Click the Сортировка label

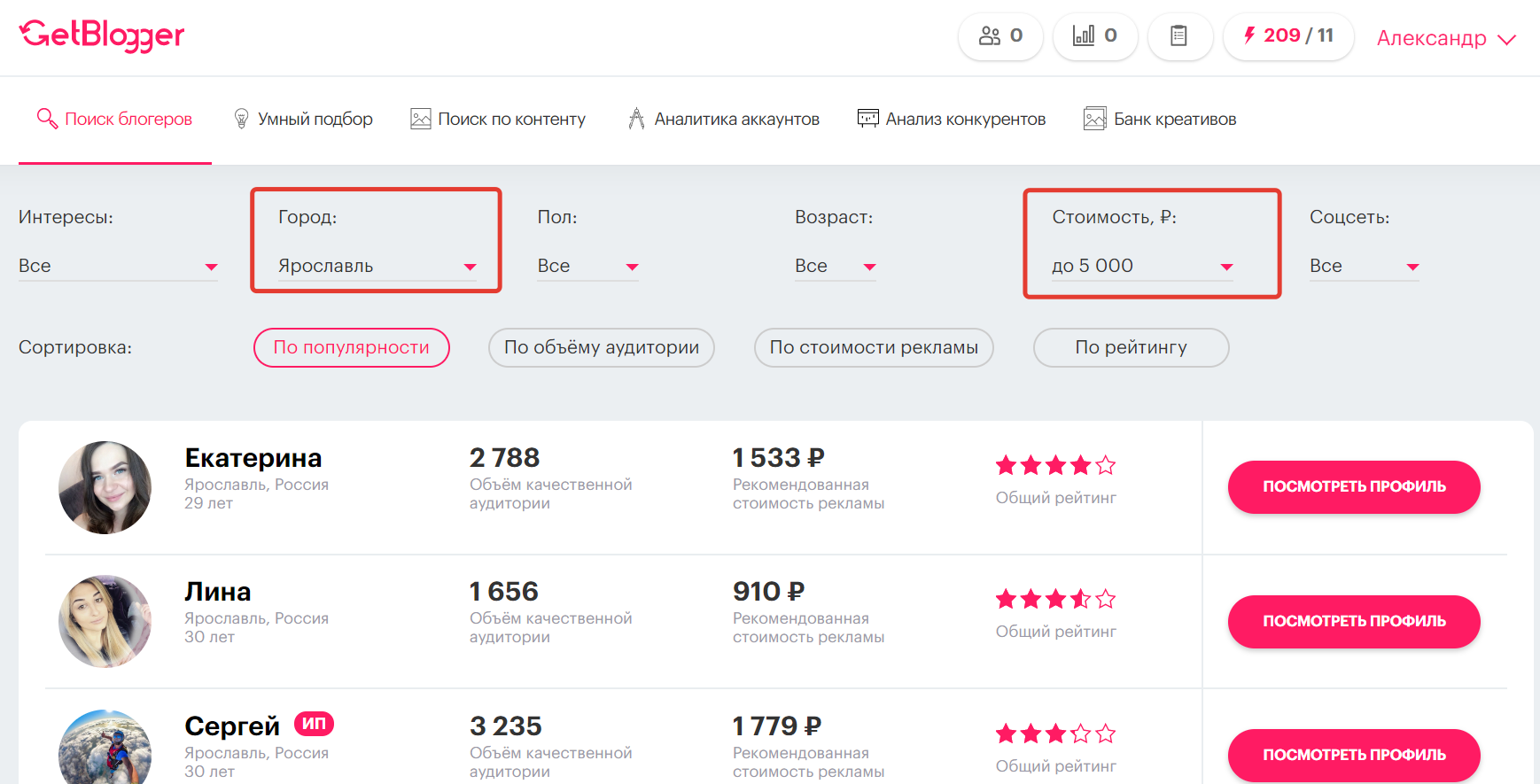tap(75, 347)
